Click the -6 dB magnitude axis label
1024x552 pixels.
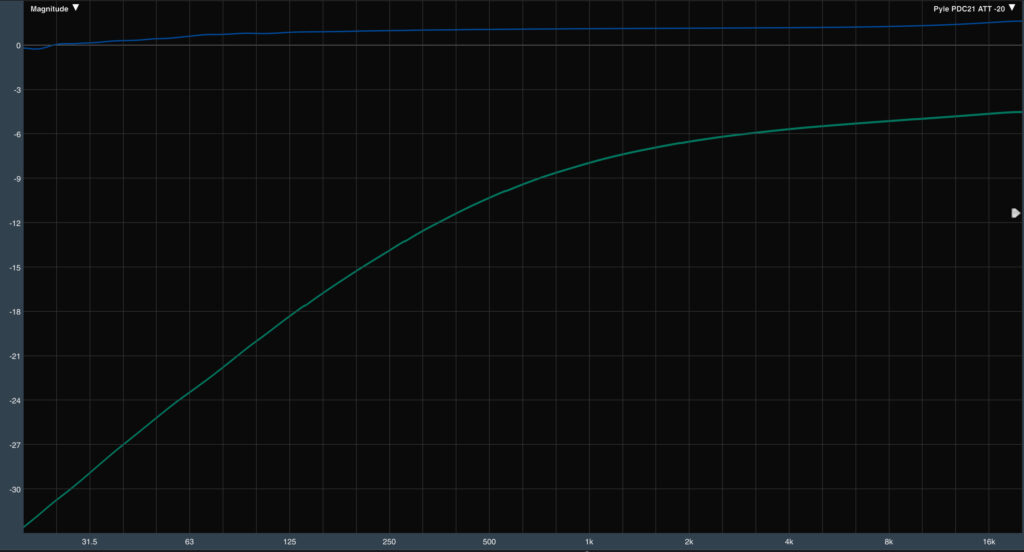[17, 134]
